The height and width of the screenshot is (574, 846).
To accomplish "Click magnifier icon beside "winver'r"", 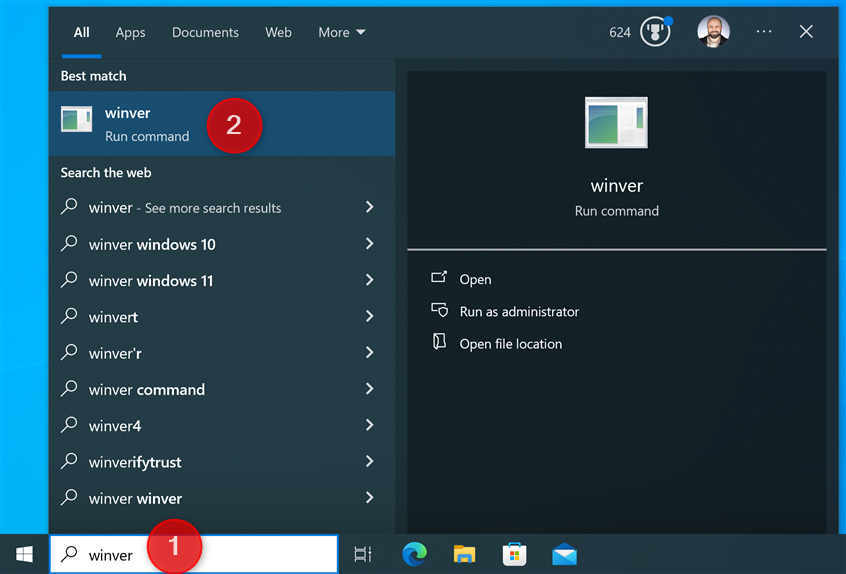I will click(69, 352).
